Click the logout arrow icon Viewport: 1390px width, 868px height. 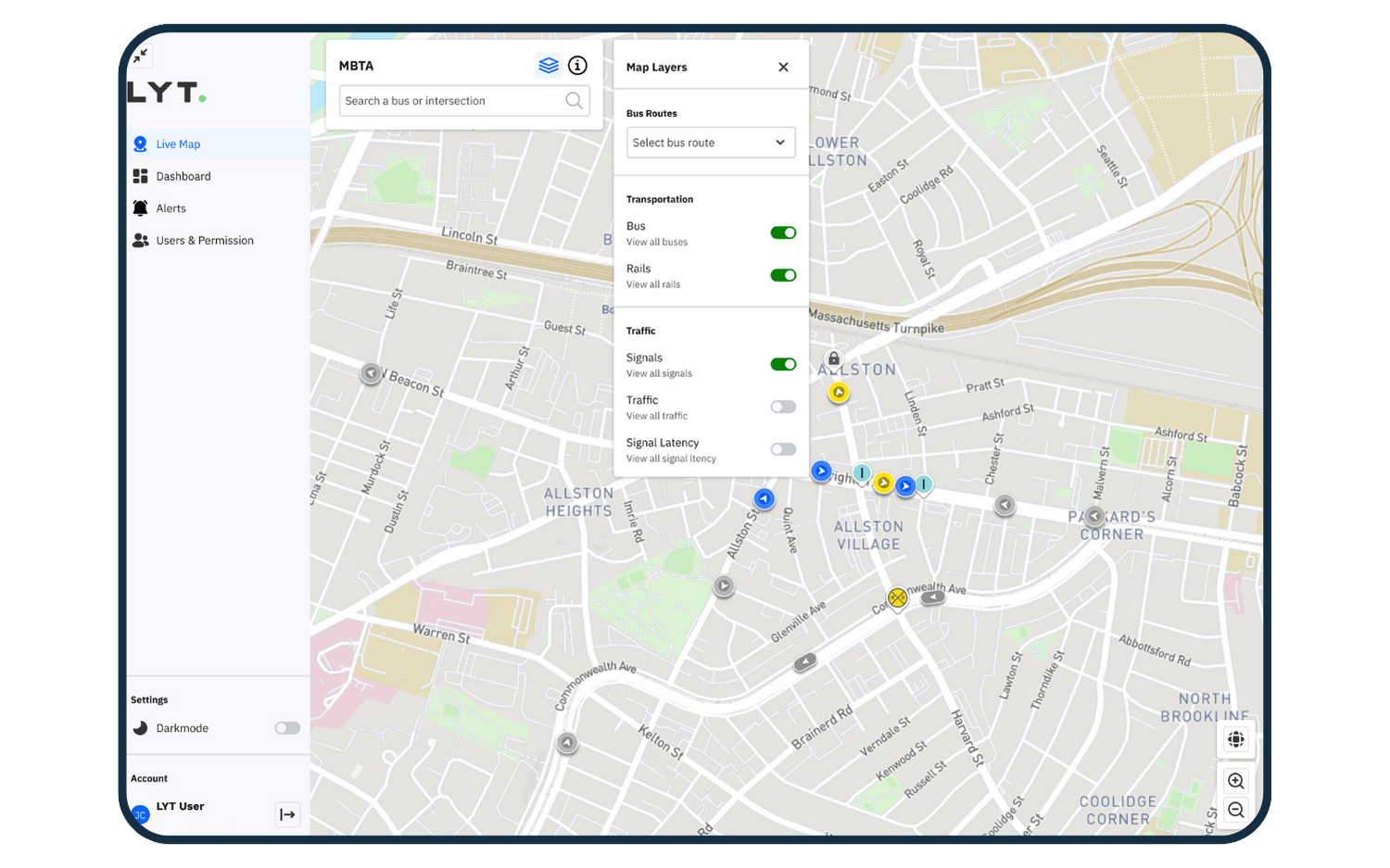click(287, 814)
